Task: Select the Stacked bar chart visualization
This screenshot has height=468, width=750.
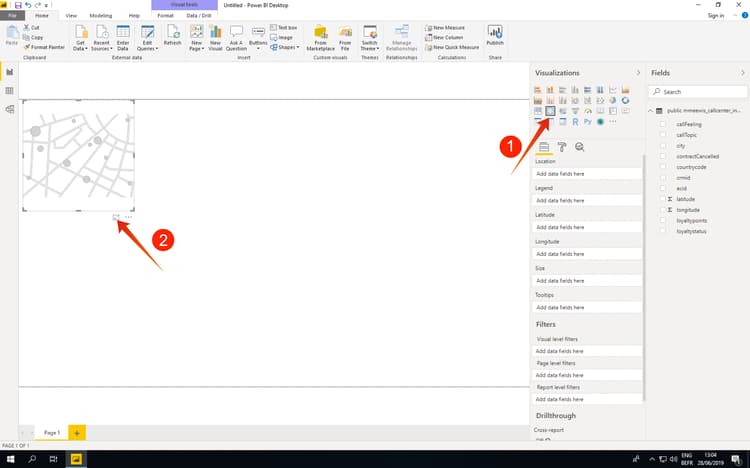Action: (538, 90)
